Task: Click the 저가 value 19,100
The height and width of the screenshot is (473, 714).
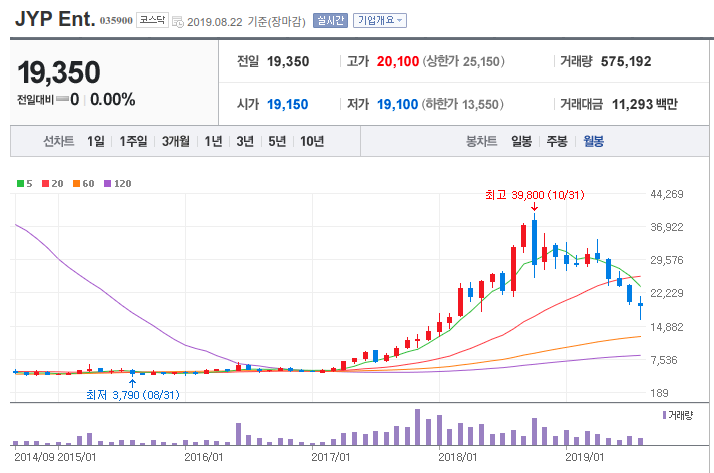Action: click(397, 105)
